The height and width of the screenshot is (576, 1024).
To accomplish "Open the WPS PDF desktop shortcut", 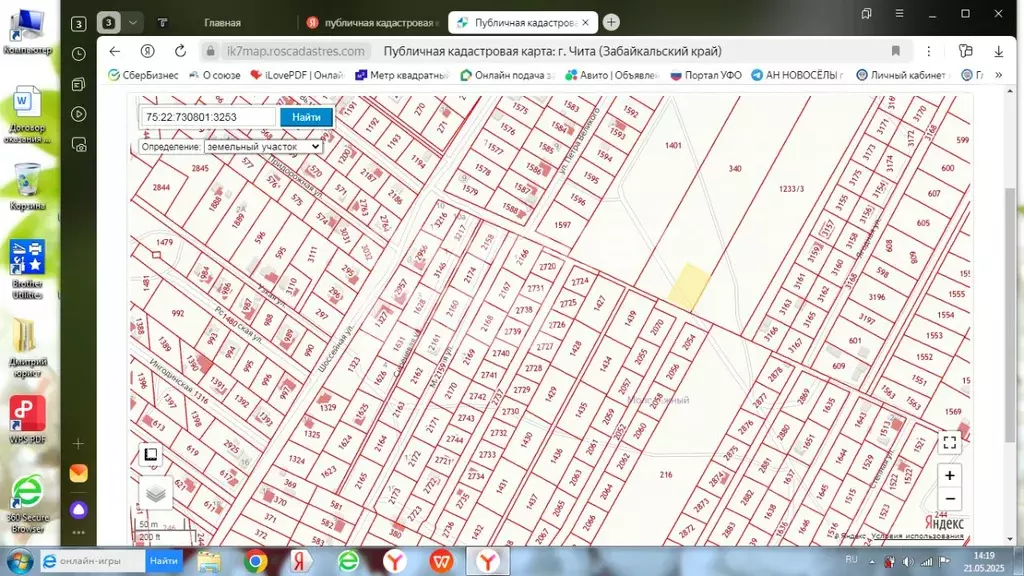I will click(27, 419).
